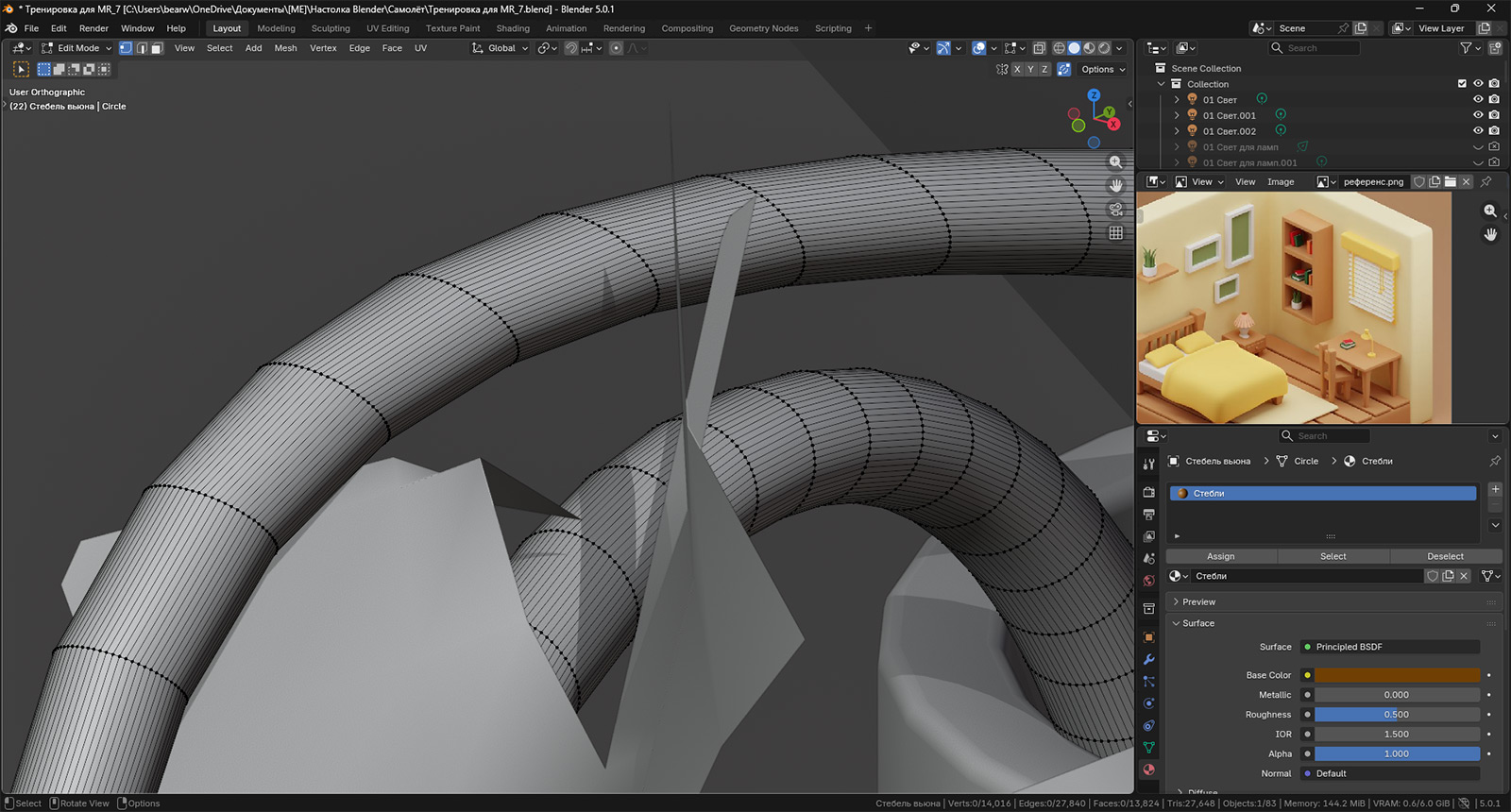1511x812 pixels.
Task: Expand the Preview panel
Action: [x=1198, y=601]
